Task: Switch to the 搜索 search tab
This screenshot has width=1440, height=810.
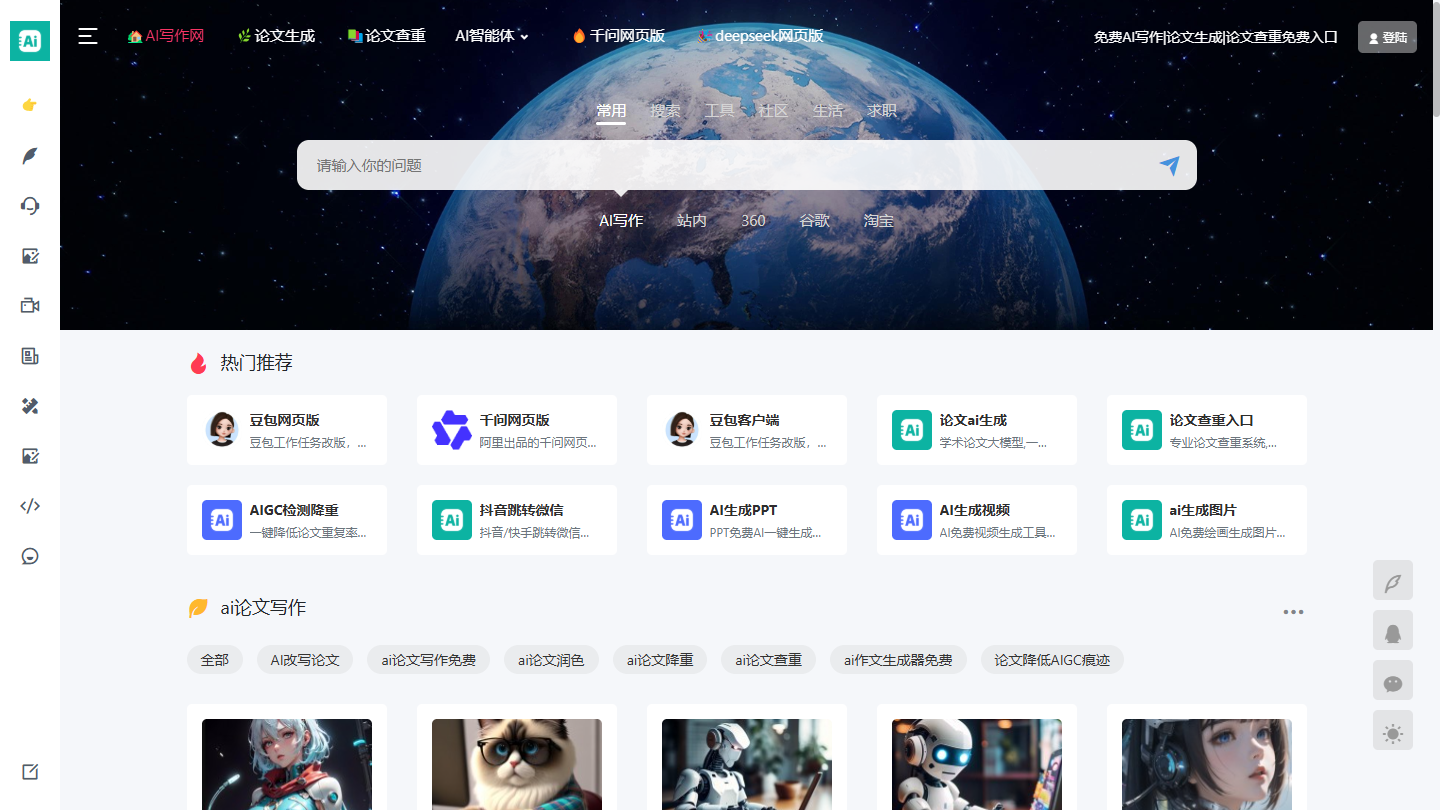Action: click(x=665, y=110)
